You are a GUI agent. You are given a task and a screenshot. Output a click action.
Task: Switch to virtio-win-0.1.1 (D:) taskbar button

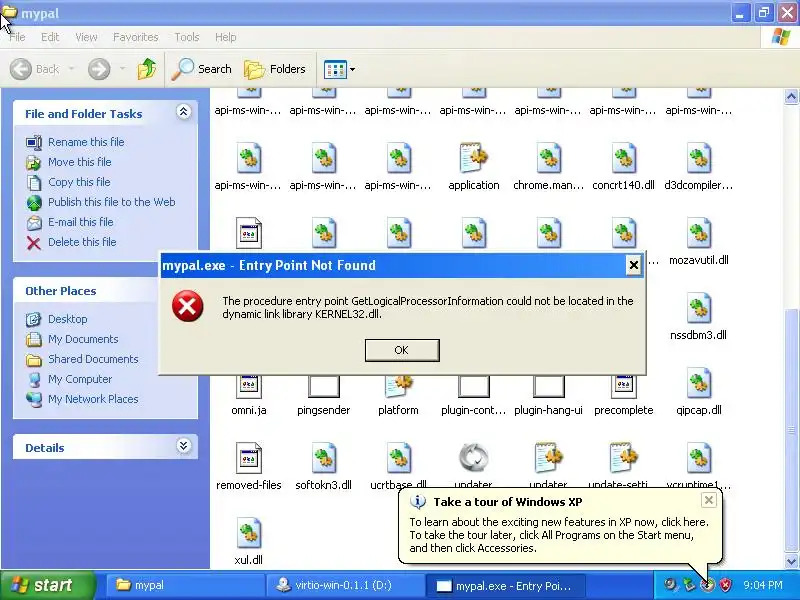(x=344, y=585)
